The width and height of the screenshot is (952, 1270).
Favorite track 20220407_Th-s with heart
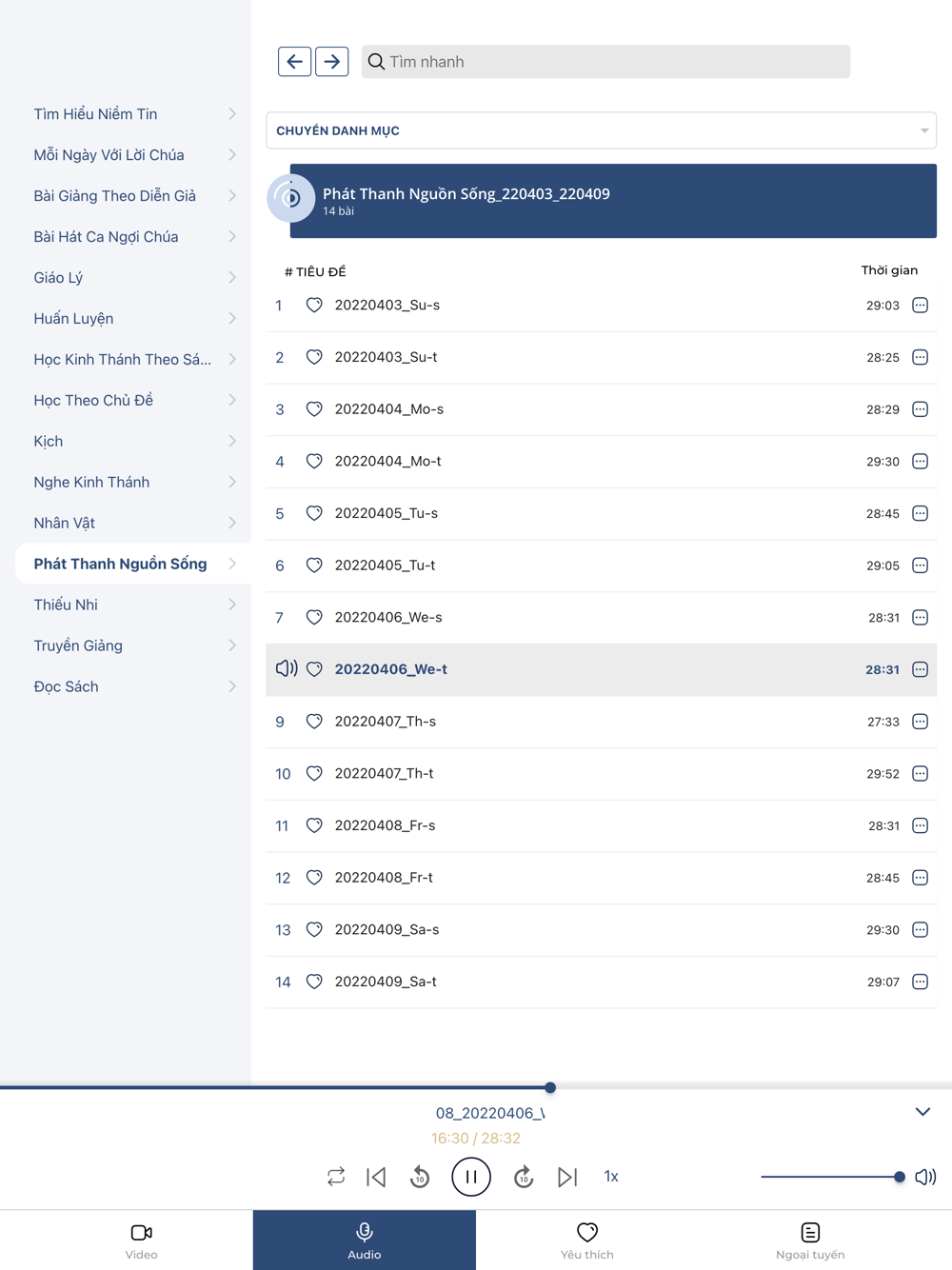tap(314, 722)
